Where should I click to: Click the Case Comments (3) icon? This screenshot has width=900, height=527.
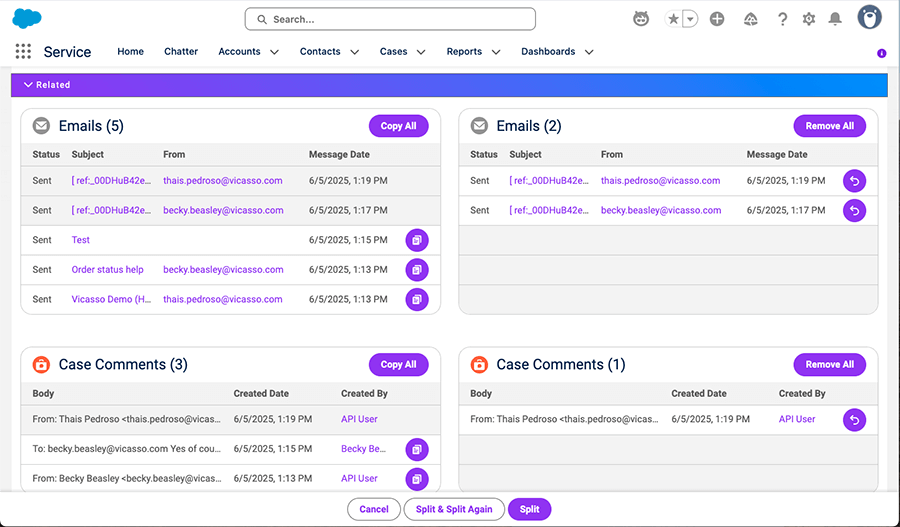pos(41,365)
